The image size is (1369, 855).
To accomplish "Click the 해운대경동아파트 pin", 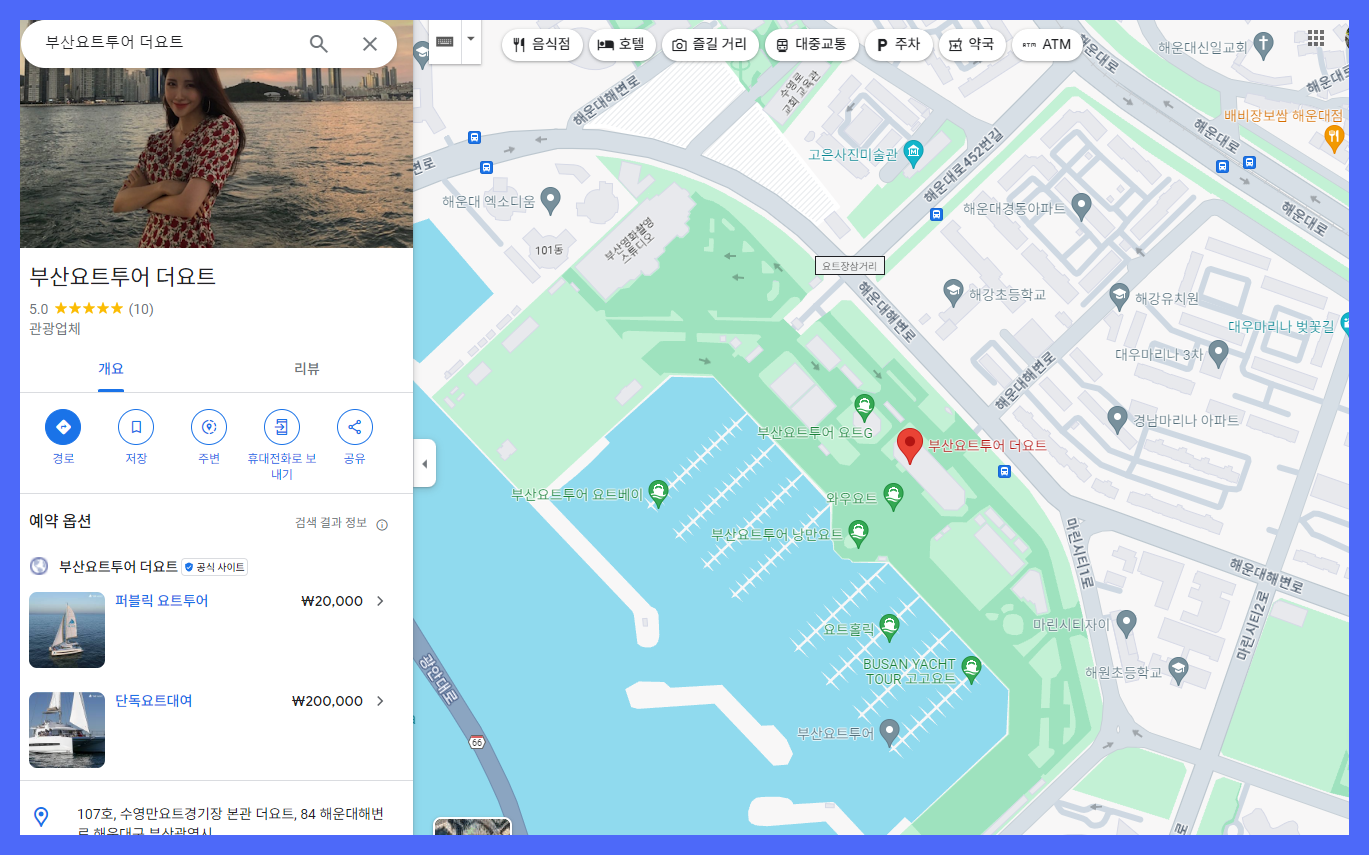I will pyautogui.click(x=1080, y=206).
